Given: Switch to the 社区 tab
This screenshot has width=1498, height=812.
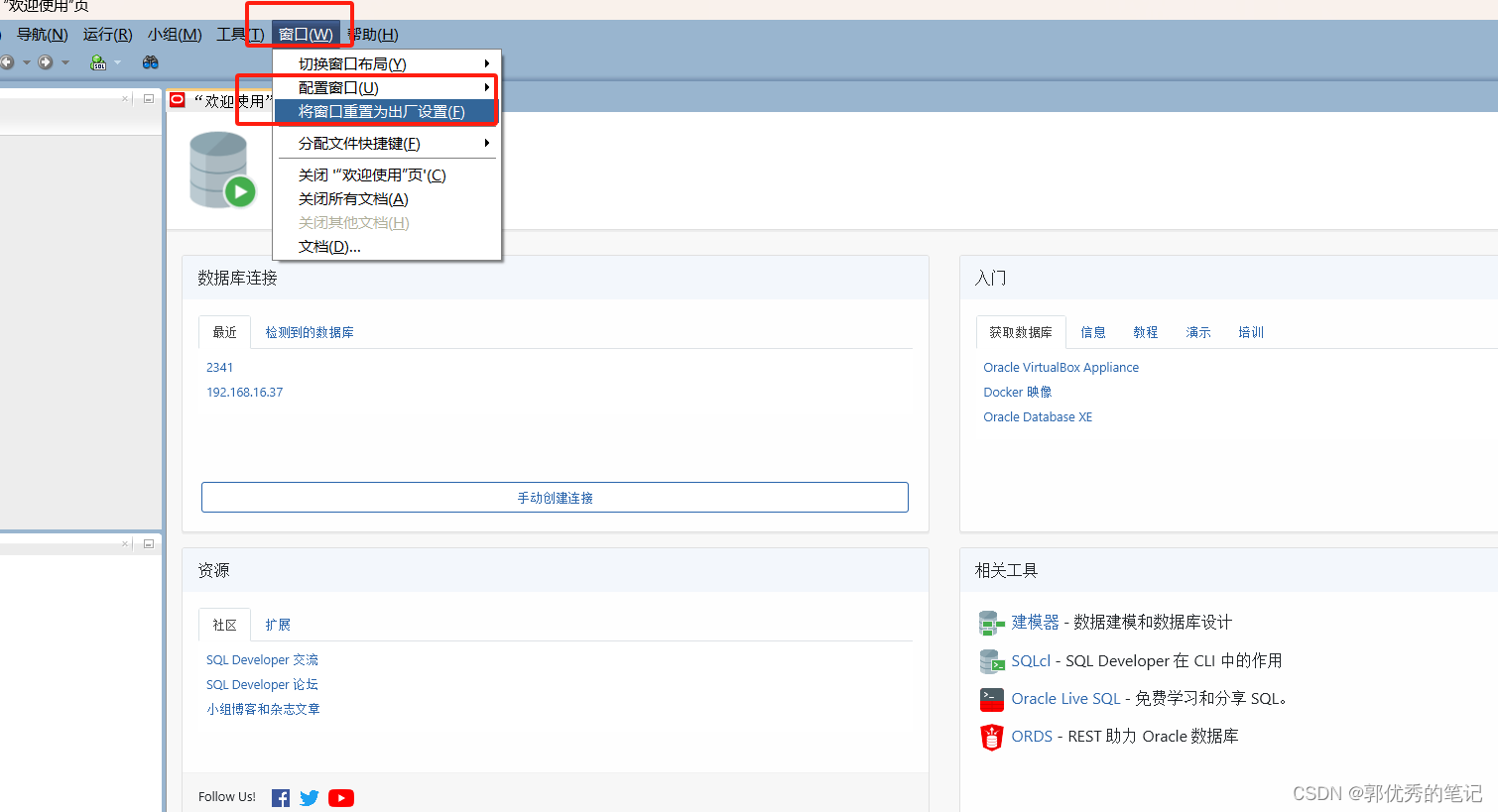Looking at the screenshot, I should pos(224,625).
